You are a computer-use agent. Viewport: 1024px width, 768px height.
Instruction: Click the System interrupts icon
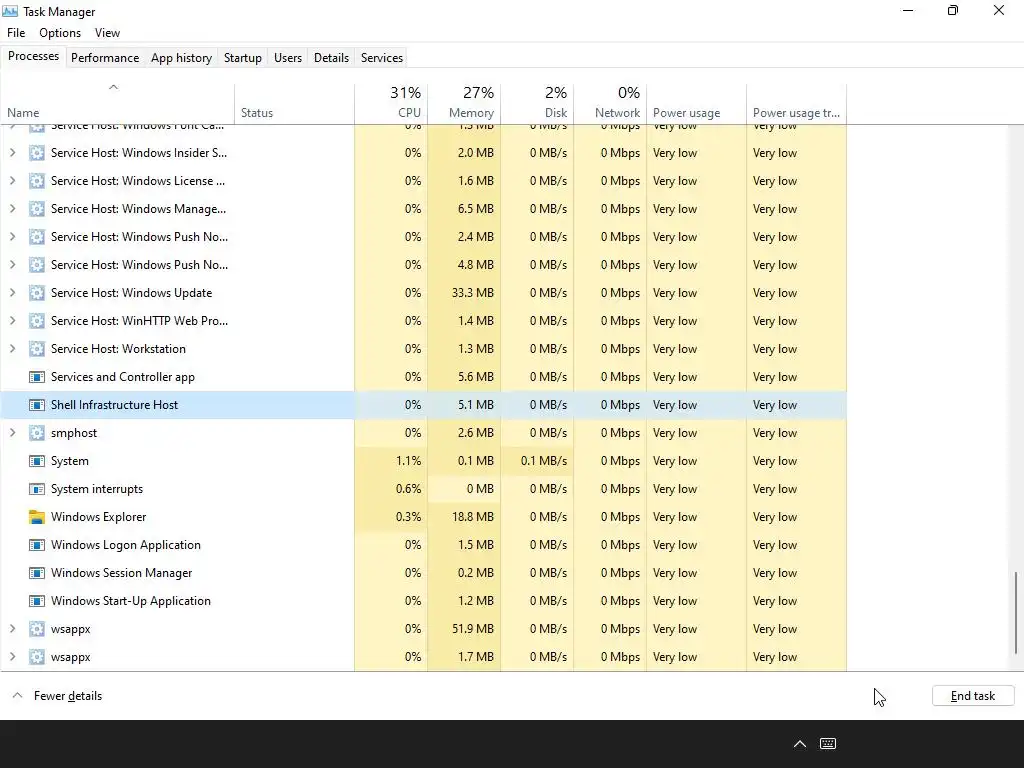click(x=37, y=489)
